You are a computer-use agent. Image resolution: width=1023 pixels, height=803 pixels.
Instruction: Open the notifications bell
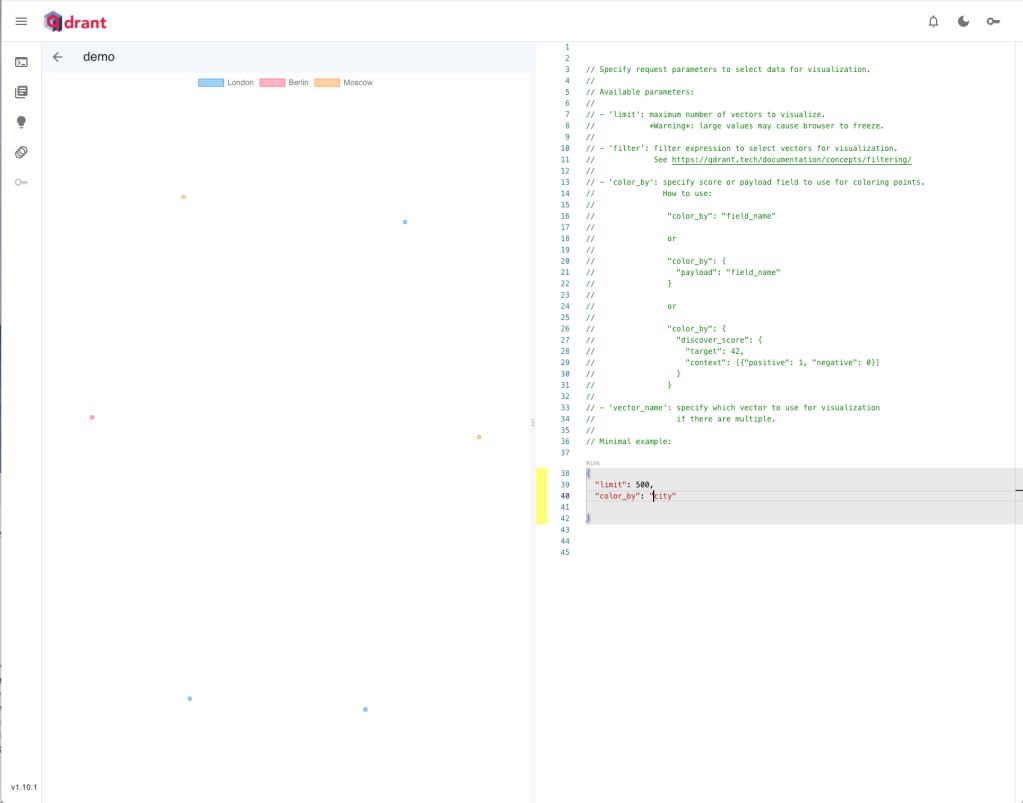coord(933,22)
